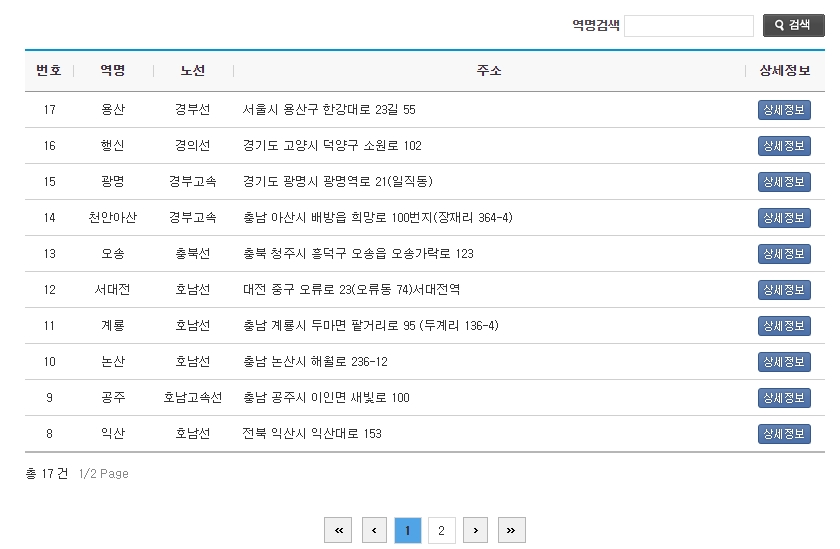Click the 역명검색 search input field
This screenshot has width=840, height=549.
click(689, 26)
